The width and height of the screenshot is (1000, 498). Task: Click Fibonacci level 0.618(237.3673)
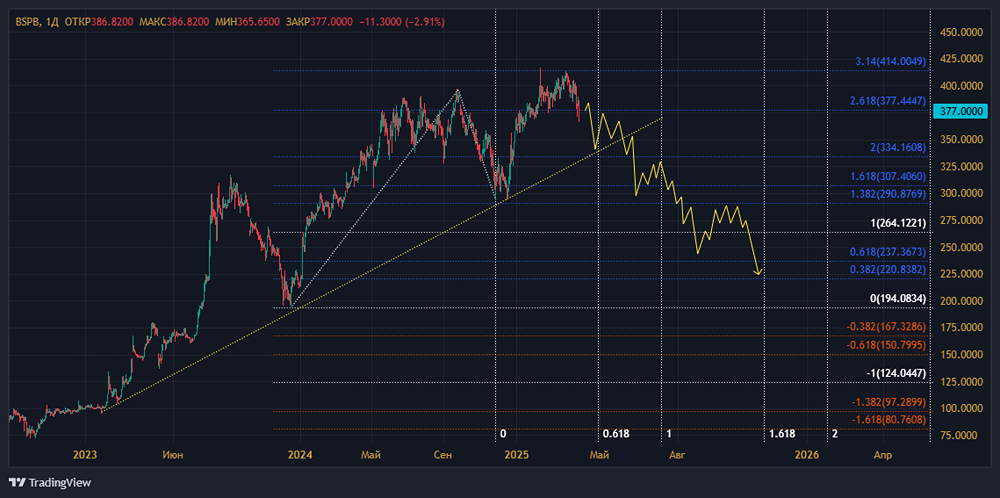888,252
